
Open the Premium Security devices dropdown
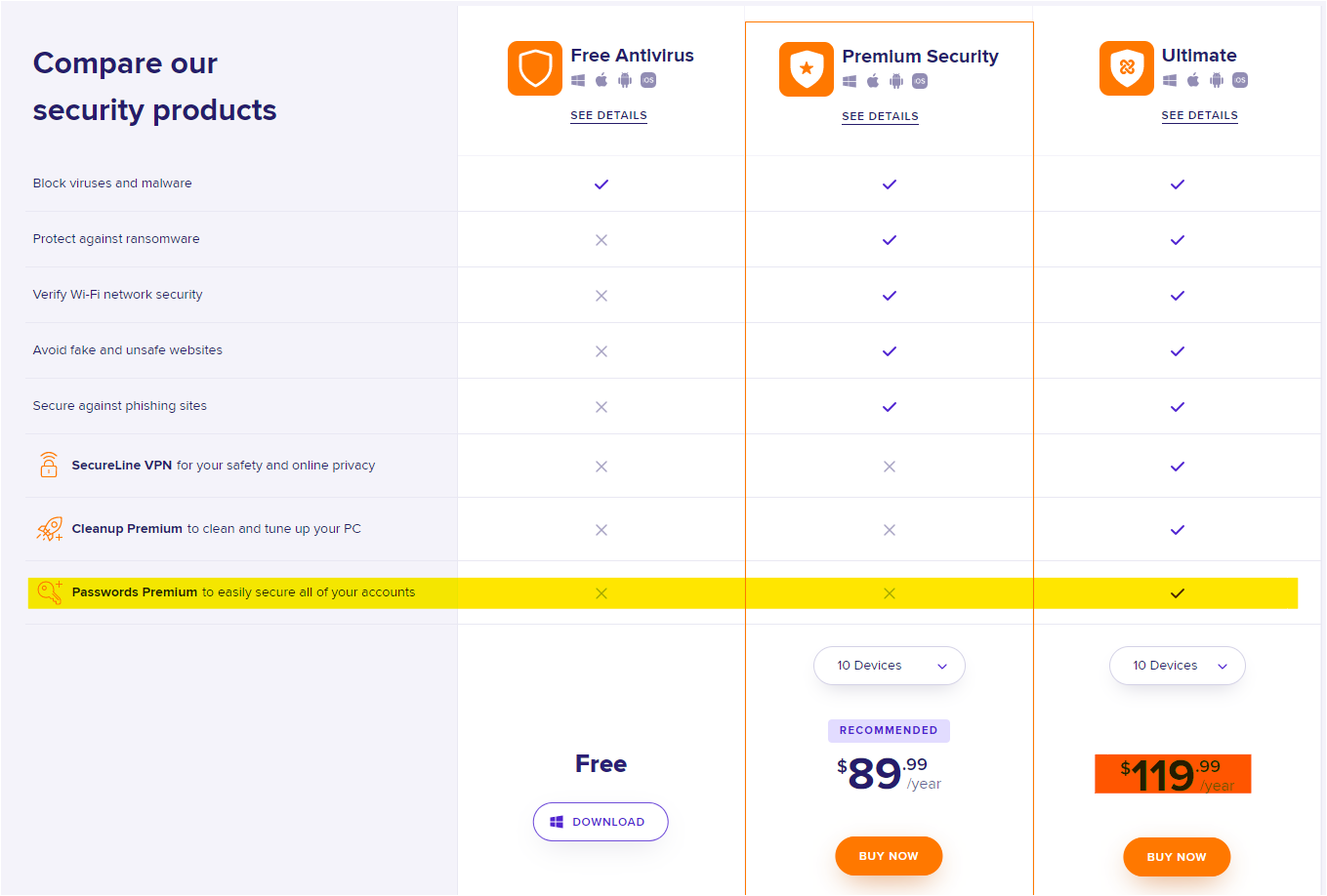pos(889,666)
